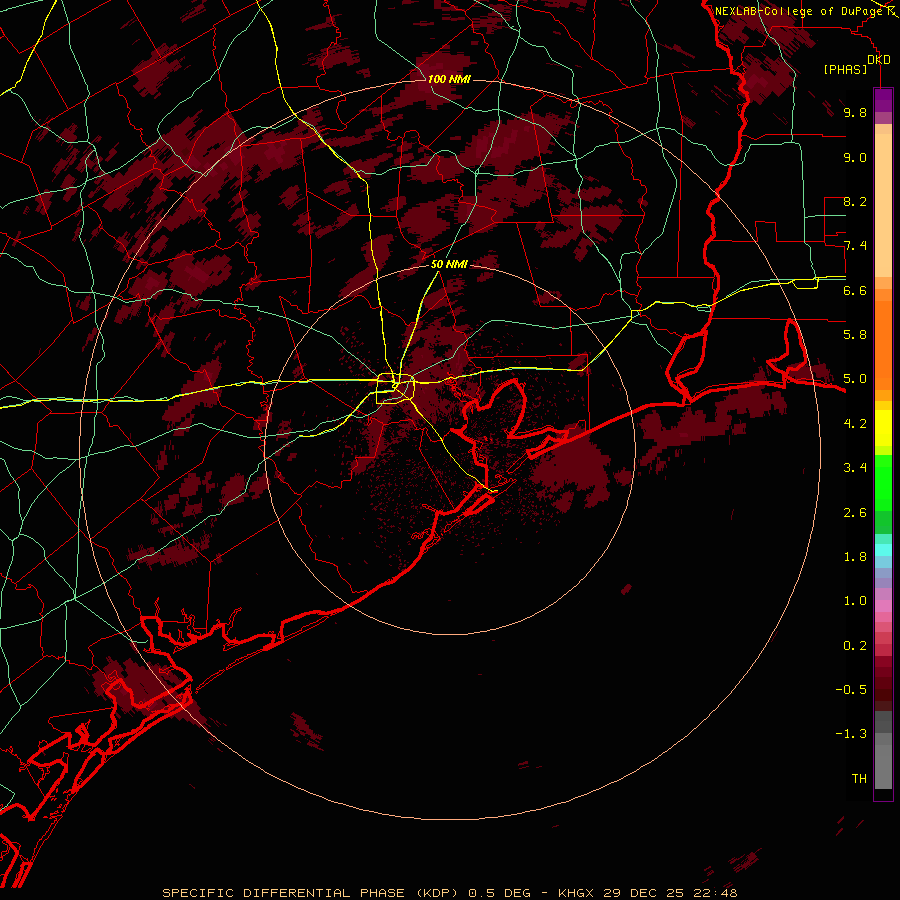900x900 pixels.
Task: Click the Specific Differential Phase KHGX caption
Action: point(449,893)
